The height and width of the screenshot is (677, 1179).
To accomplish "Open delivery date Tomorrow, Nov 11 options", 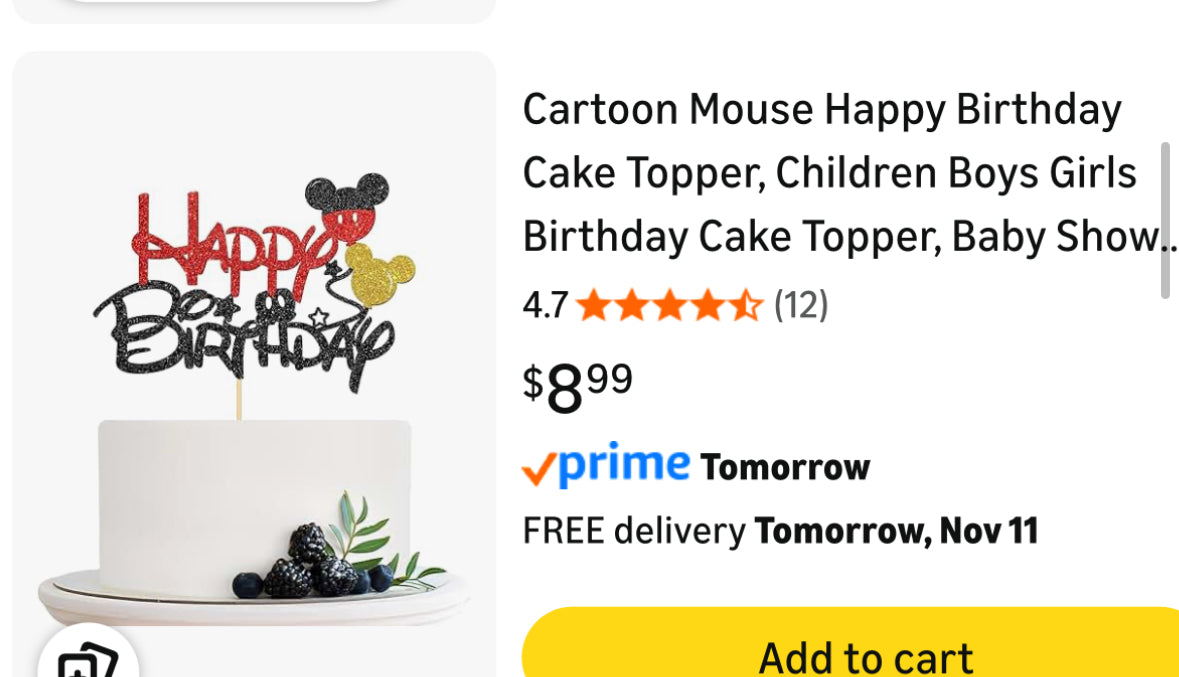I will 896,530.
